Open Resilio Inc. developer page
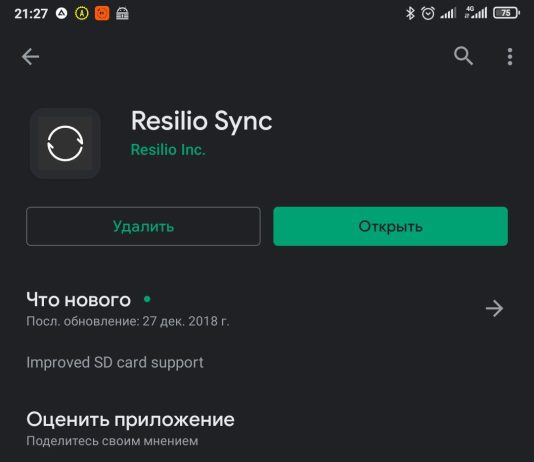This screenshot has width=534, height=462. point(168,150)
